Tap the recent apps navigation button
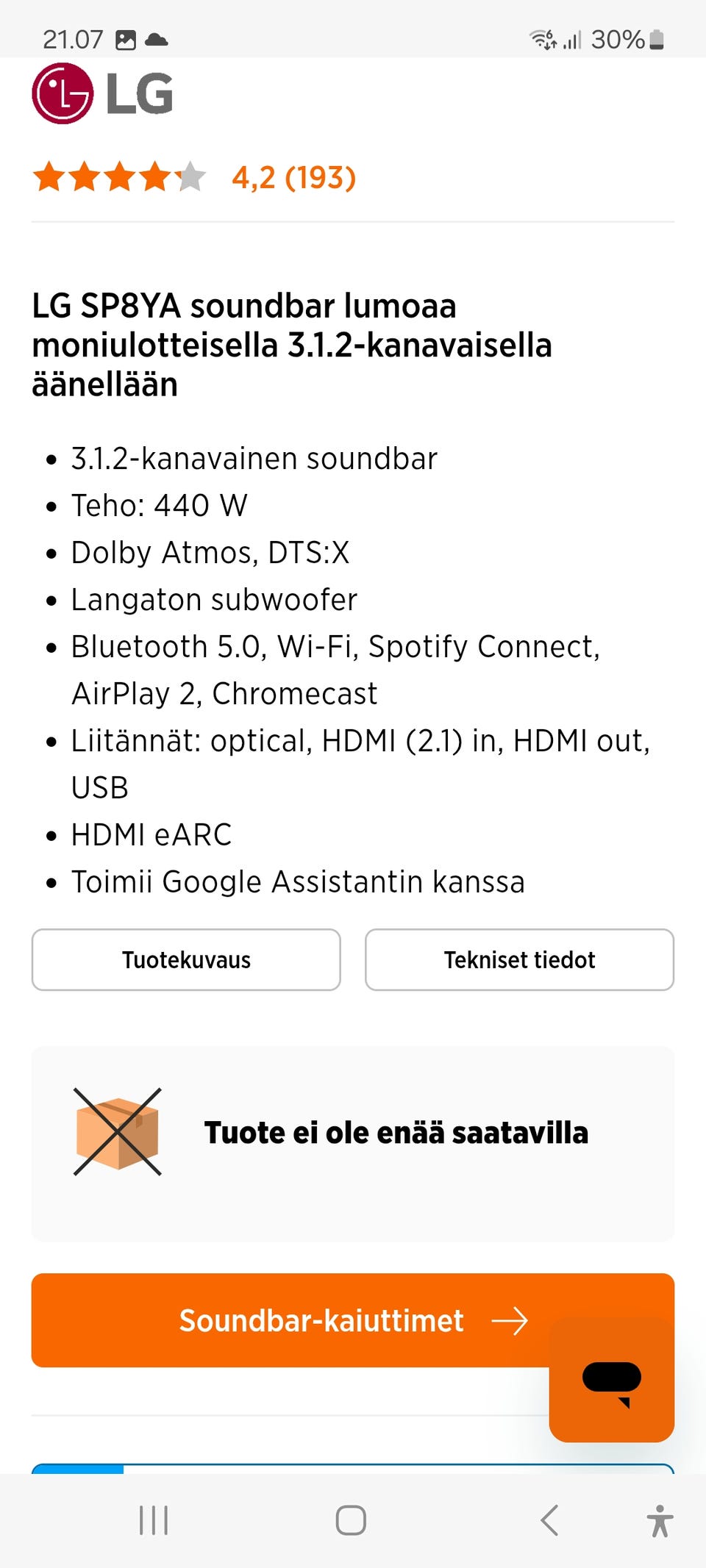 (x=152, y=1520)
